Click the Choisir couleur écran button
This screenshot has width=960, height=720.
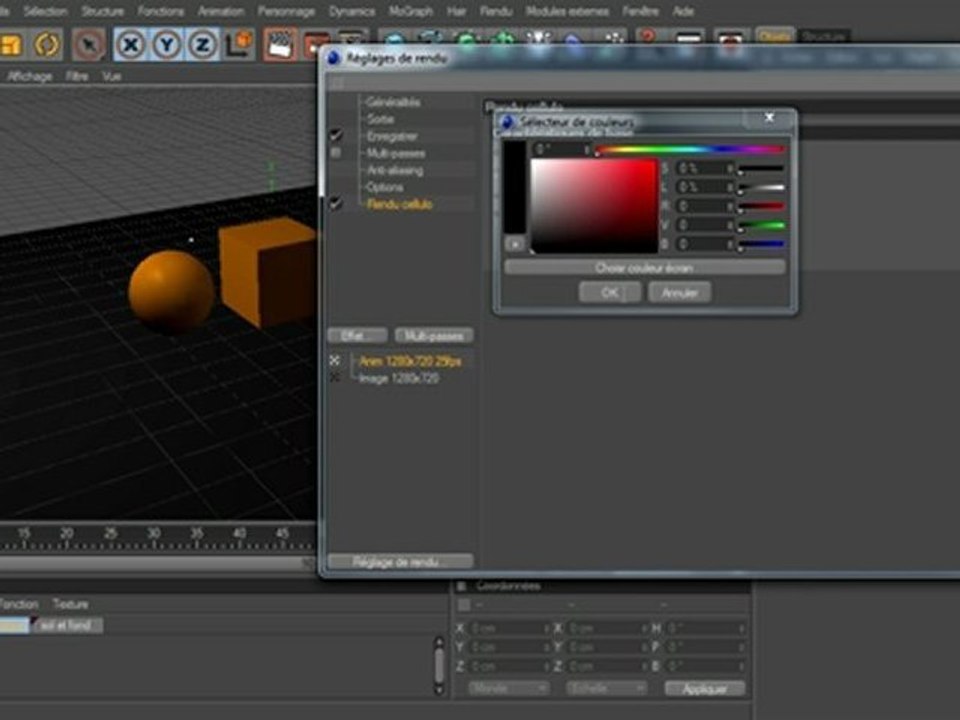pos(645,268)
